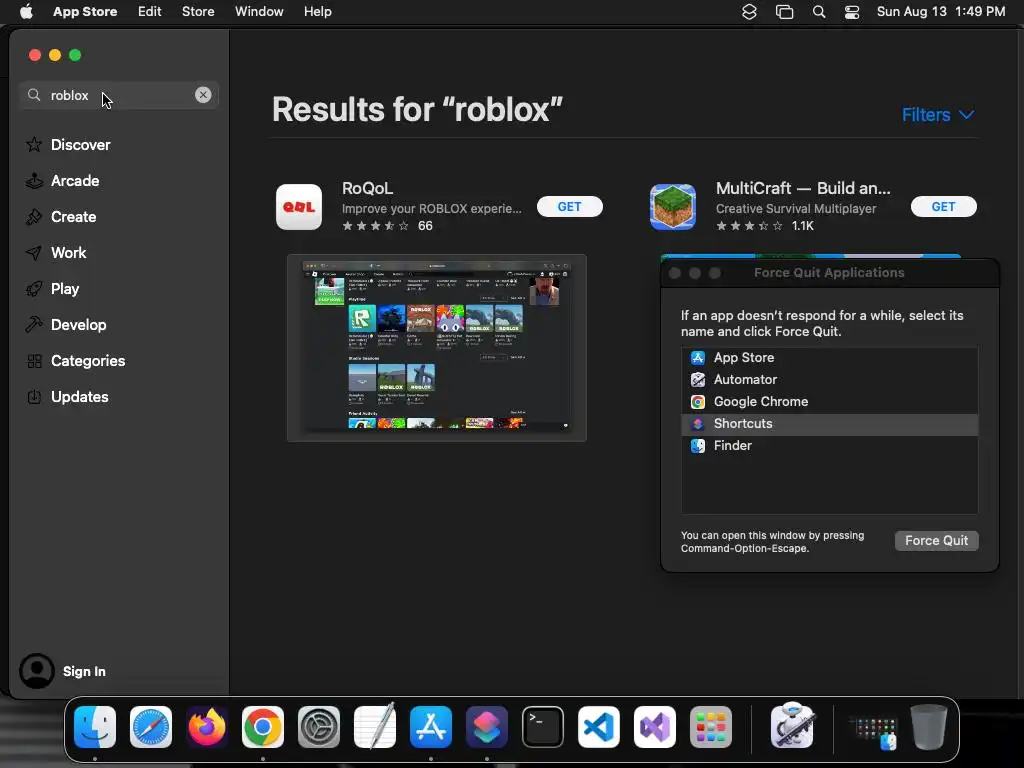Open the RoQoL app icon

299,207
